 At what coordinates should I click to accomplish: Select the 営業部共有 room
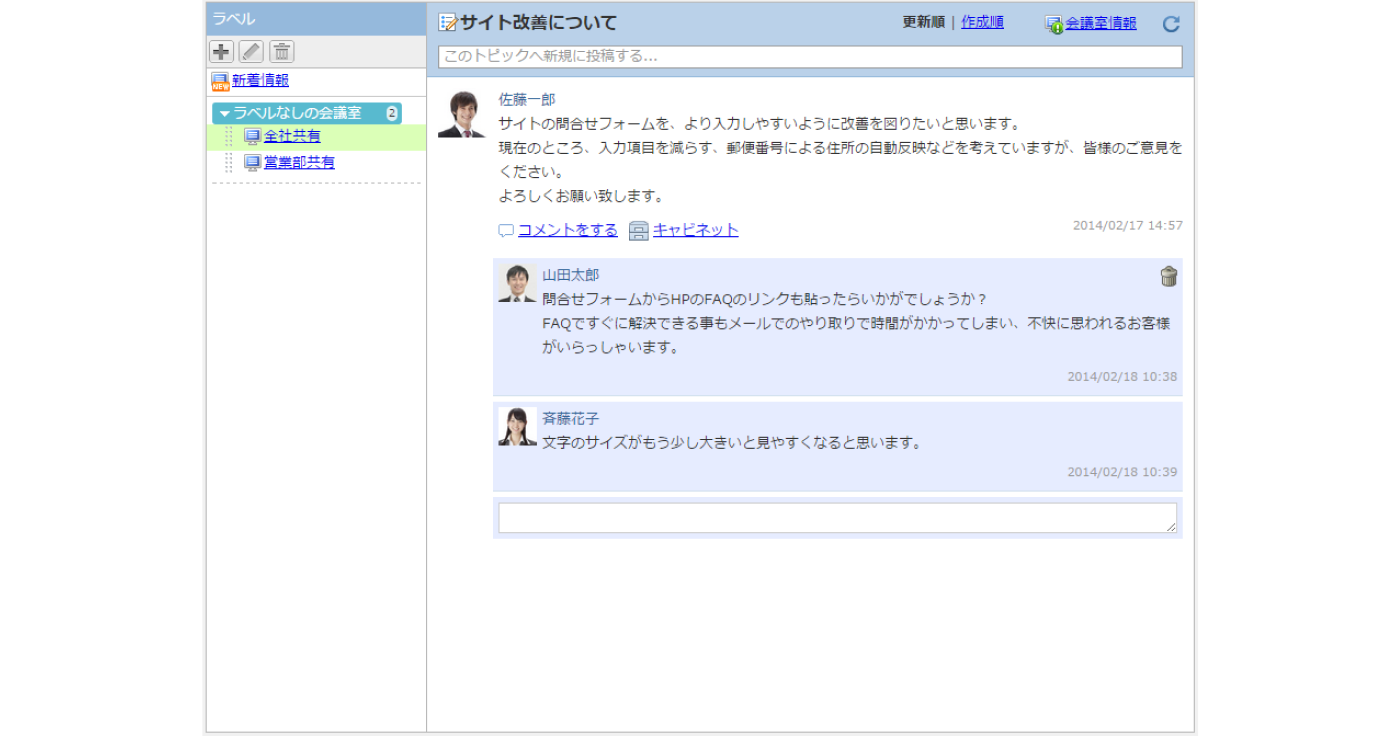coord(299,162)
